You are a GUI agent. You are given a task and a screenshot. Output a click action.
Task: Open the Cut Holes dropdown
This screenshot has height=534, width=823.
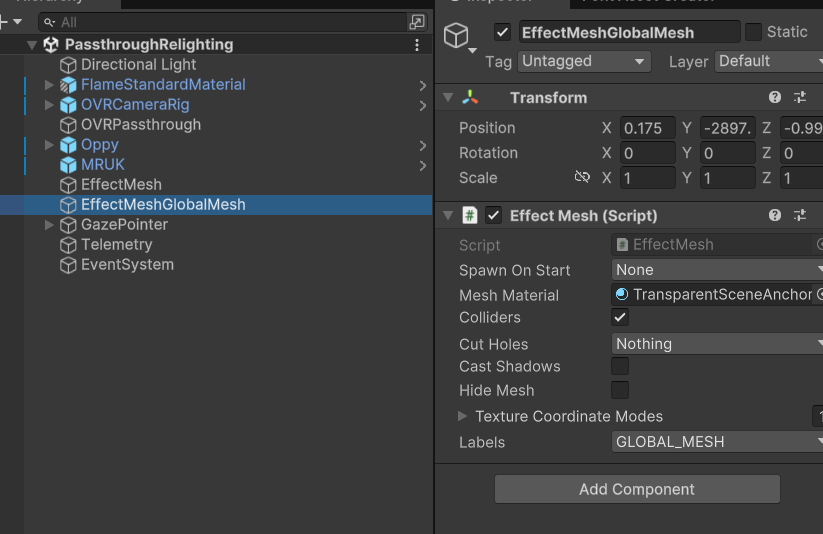point(717,344)
